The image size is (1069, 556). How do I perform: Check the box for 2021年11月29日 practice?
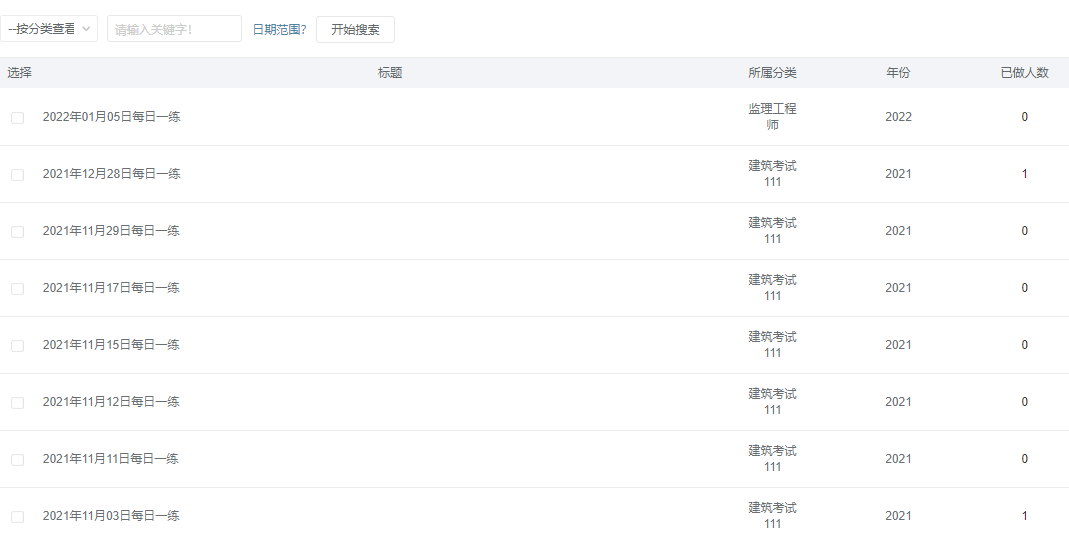click(17, 232)
